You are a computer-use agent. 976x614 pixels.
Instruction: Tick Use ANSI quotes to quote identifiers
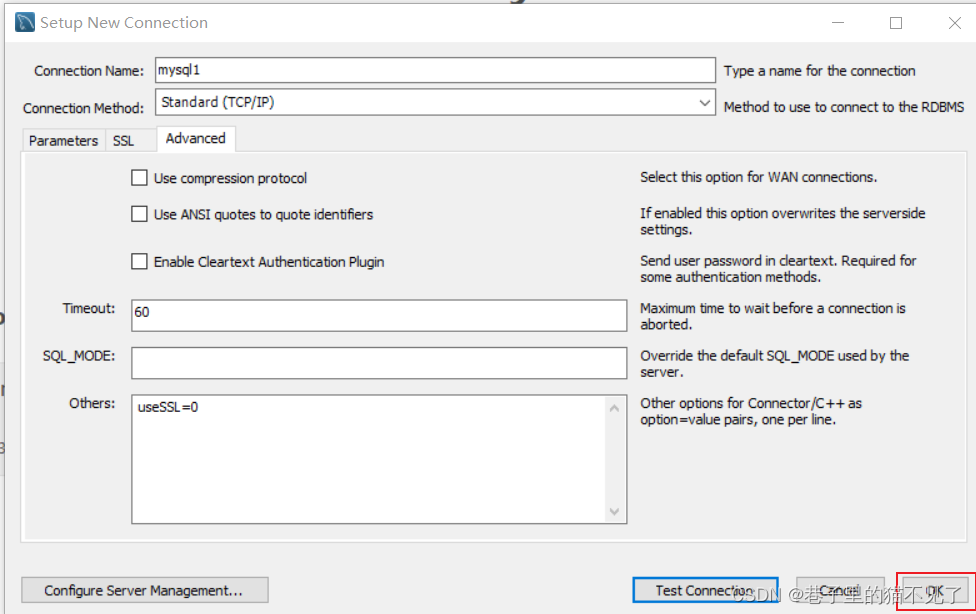(x=139, y=214)
